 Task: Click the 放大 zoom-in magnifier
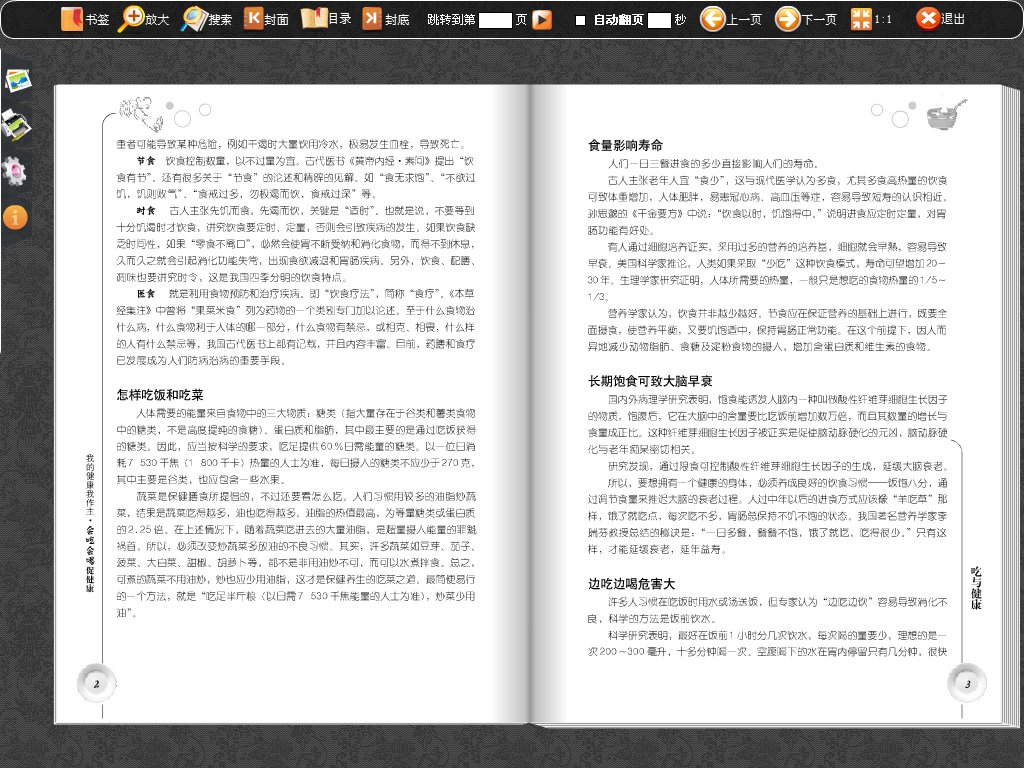143,19
